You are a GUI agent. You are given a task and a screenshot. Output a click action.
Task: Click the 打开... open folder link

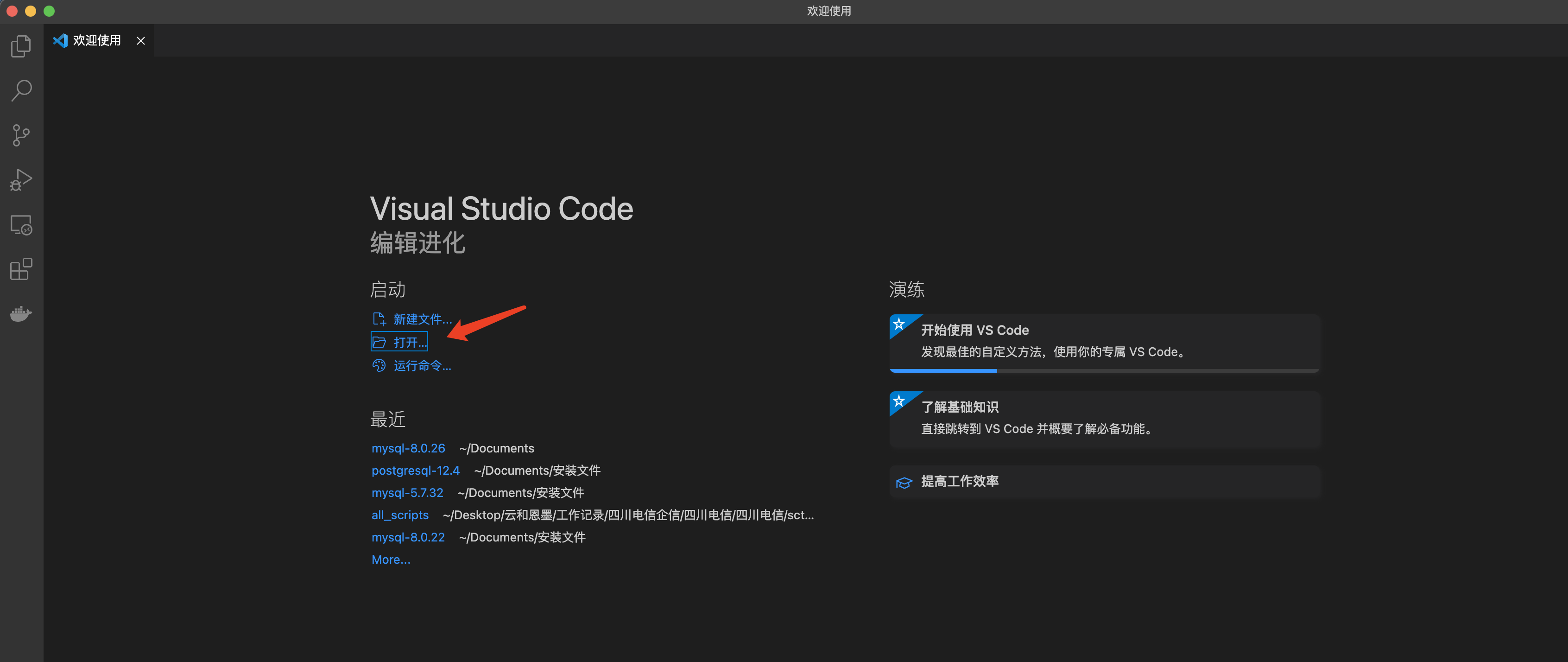pos(409,342)
